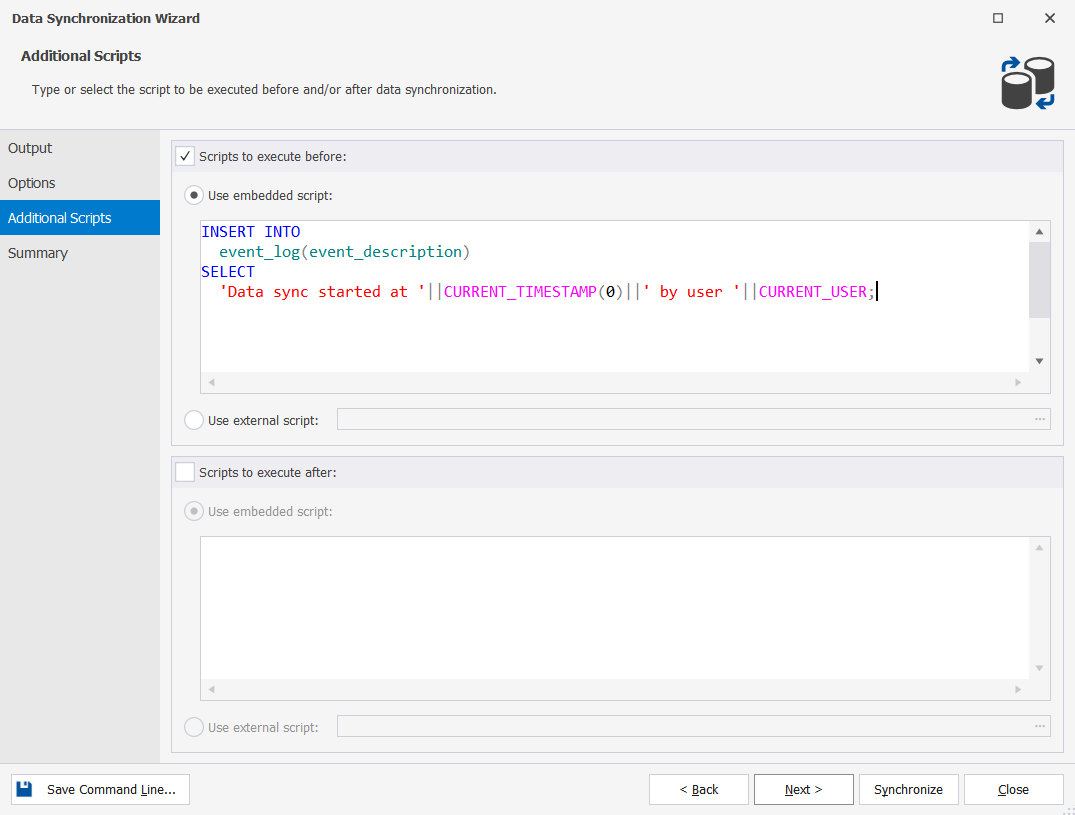Screen dimensions: 1075x815
Task: Click right arrow of before editor horizontal scrollbar
Action: click(1018, 382)
